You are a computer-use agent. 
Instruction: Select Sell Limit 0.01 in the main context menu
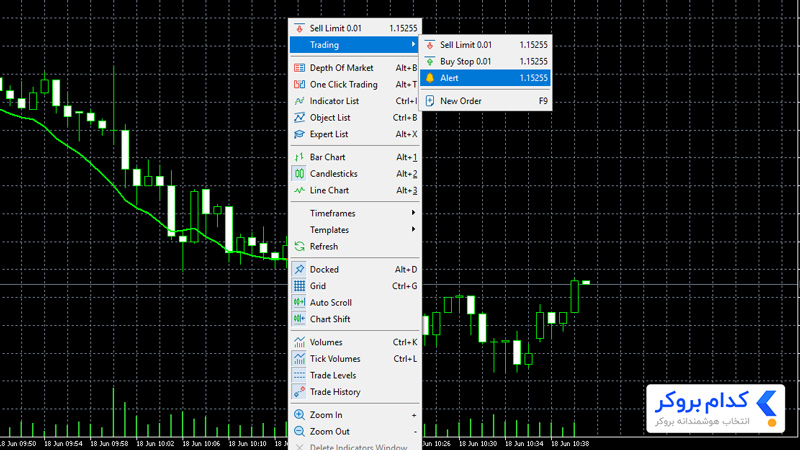pos(355,28)
